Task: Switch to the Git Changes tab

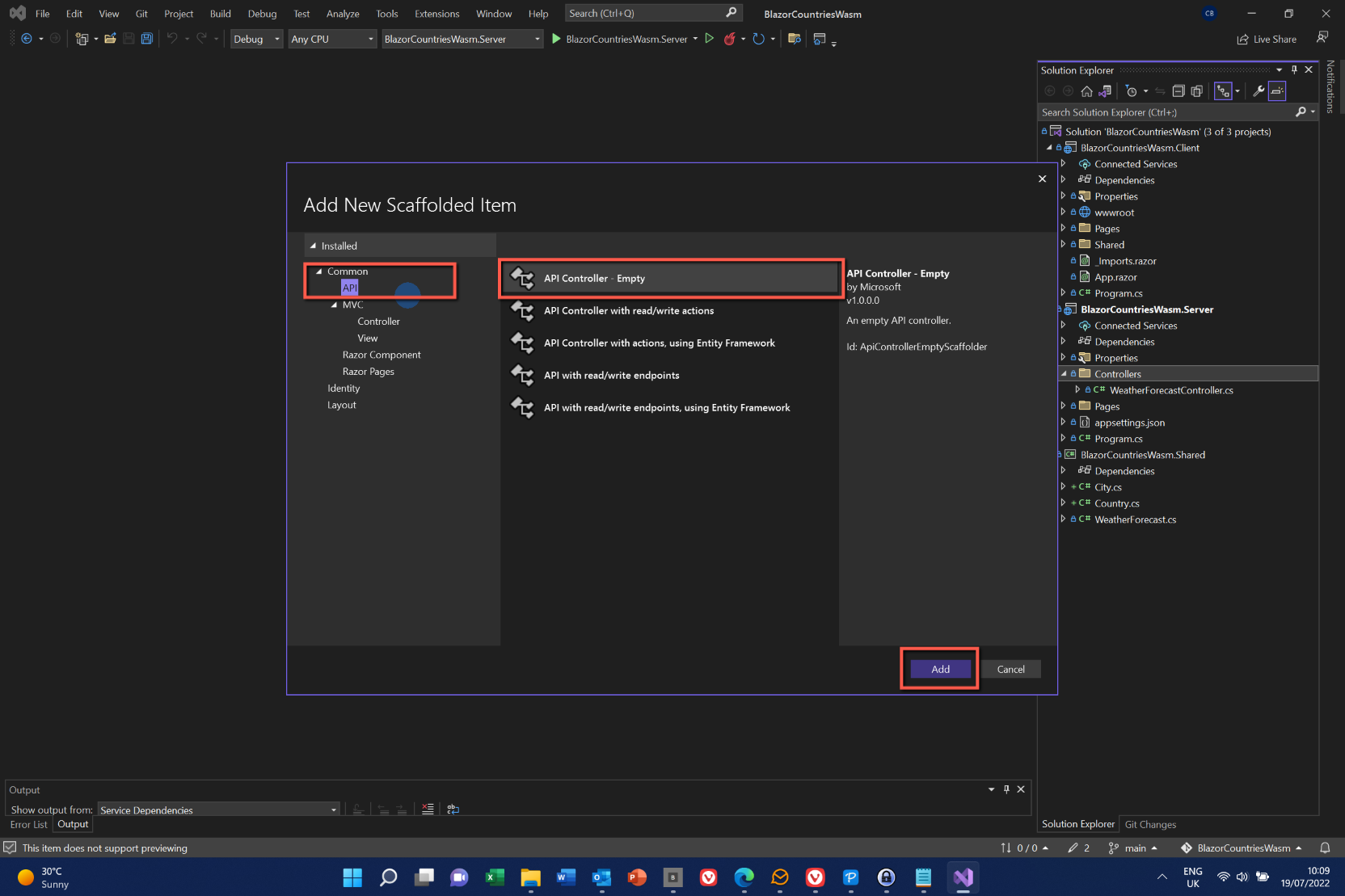Action: click(x=1150, y=825)
